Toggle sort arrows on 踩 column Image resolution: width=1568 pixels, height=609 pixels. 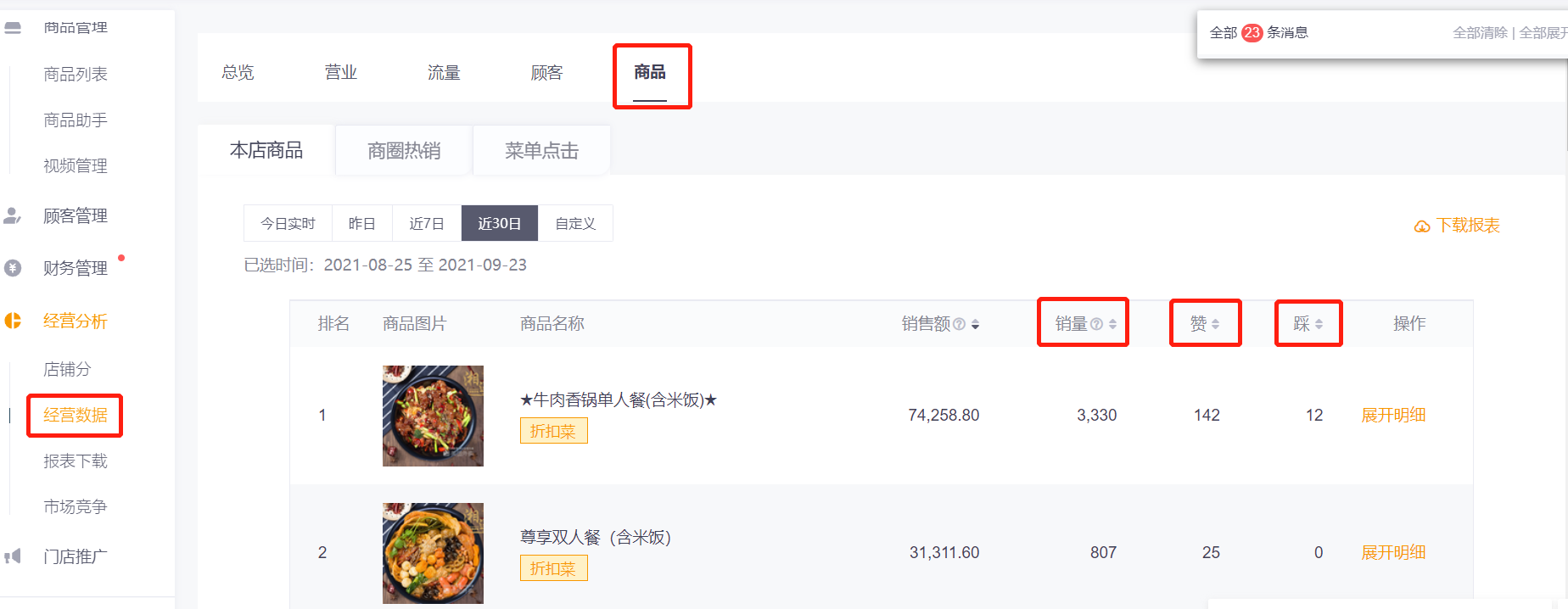click(1319, 324)
